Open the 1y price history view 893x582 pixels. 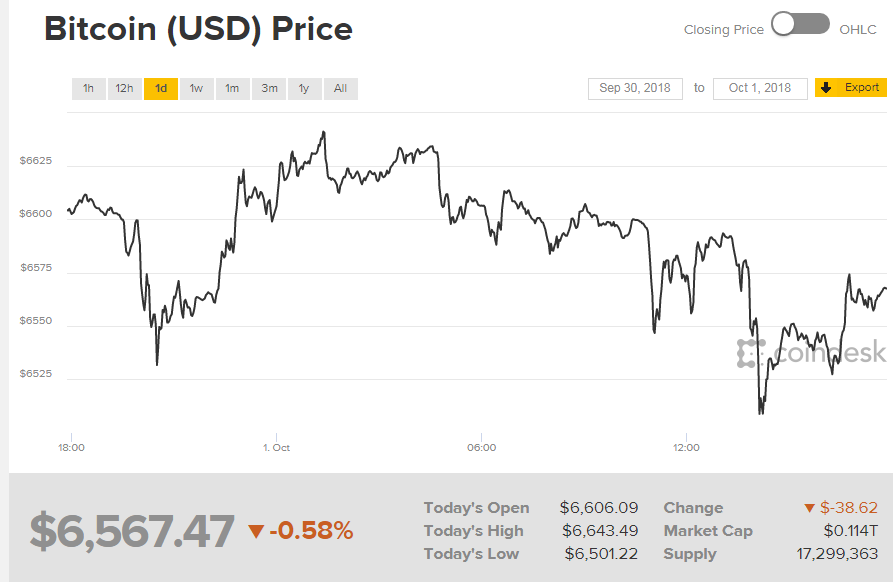[304, 88]
